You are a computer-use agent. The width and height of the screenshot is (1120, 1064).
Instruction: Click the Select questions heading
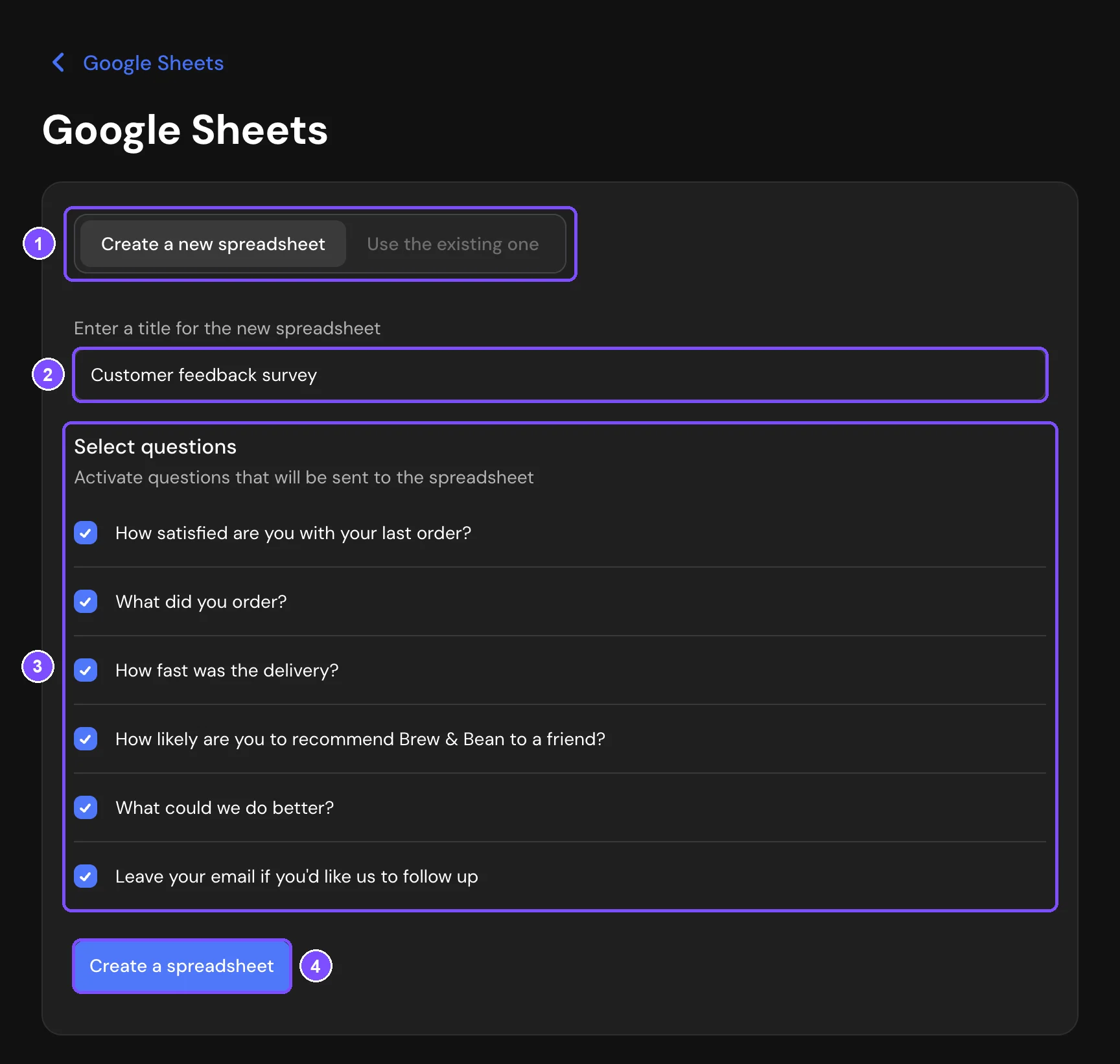(155, 446)
